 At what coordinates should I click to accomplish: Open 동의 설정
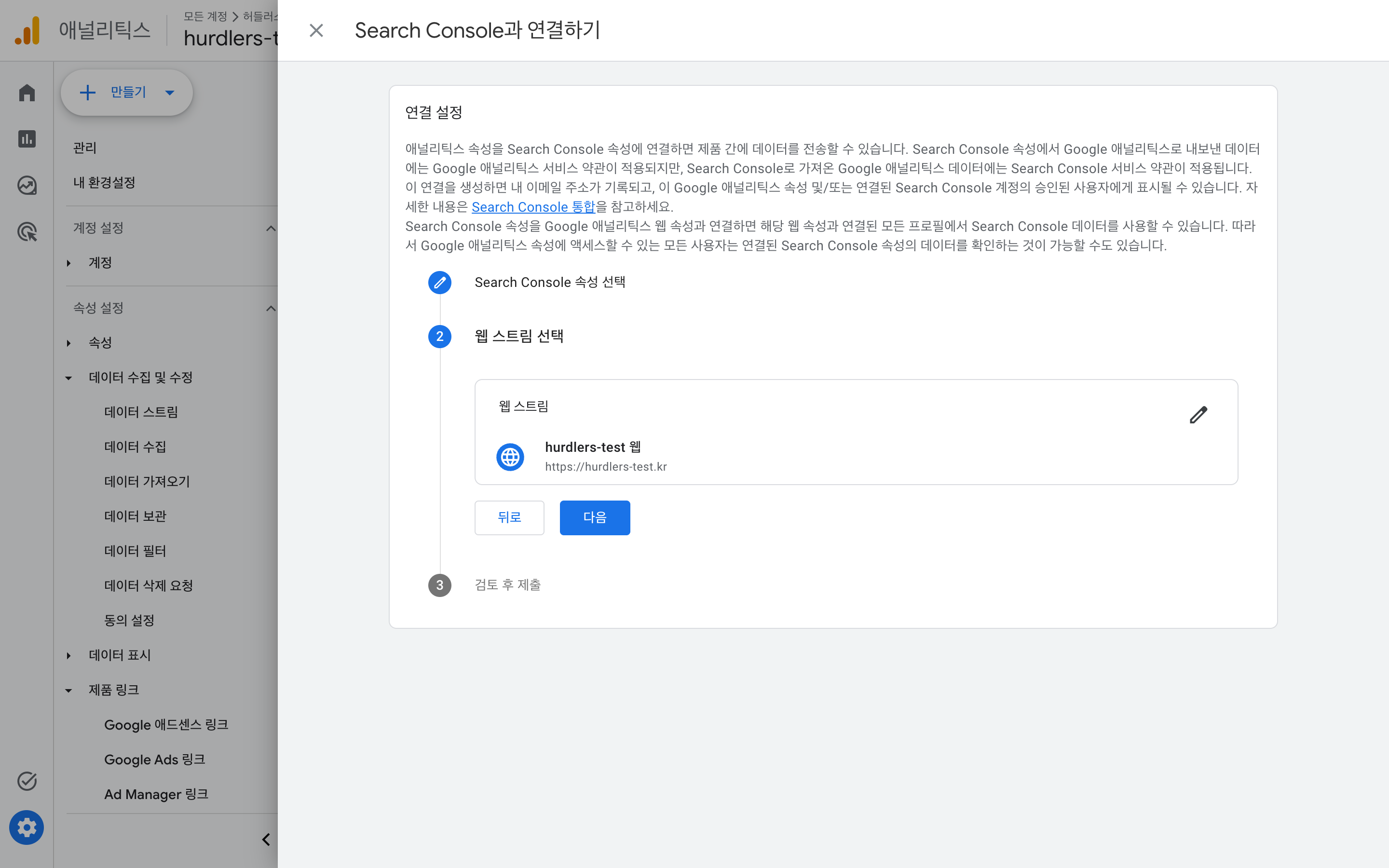[129, 620]
